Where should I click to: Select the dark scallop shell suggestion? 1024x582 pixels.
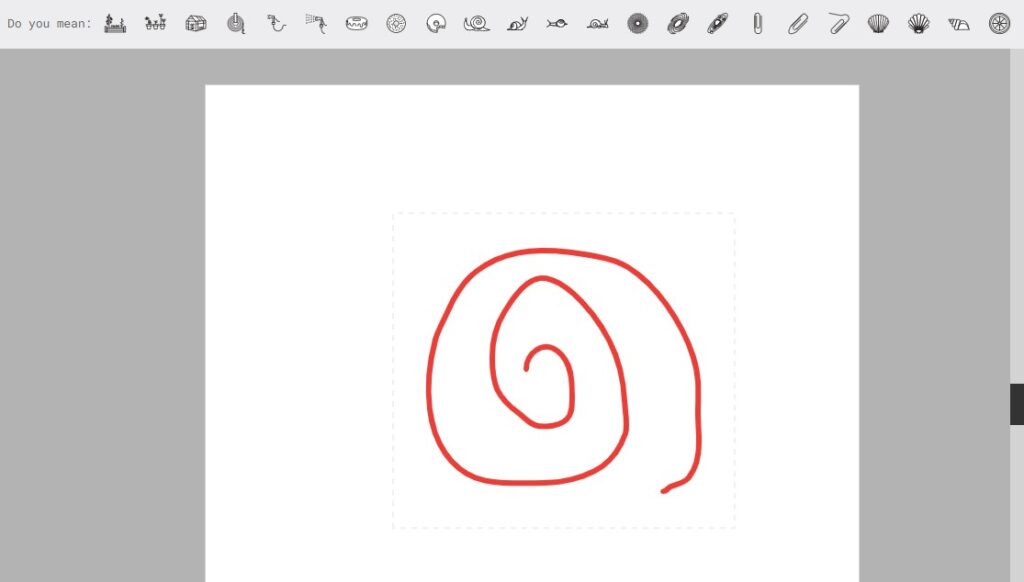point(919,24)
